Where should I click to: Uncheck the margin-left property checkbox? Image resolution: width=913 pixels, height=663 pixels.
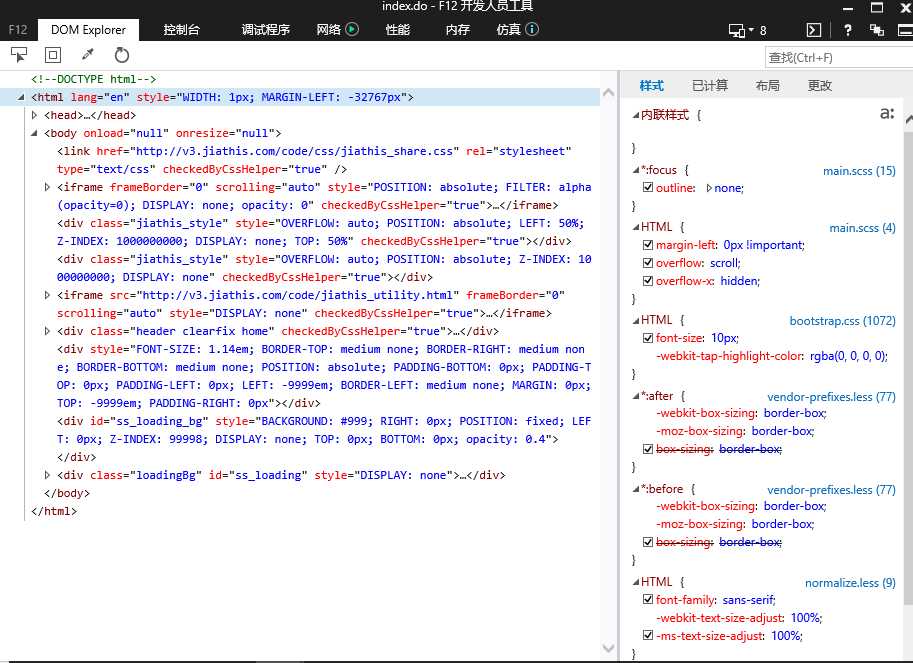pyautogui.click(x=647, y=245)
